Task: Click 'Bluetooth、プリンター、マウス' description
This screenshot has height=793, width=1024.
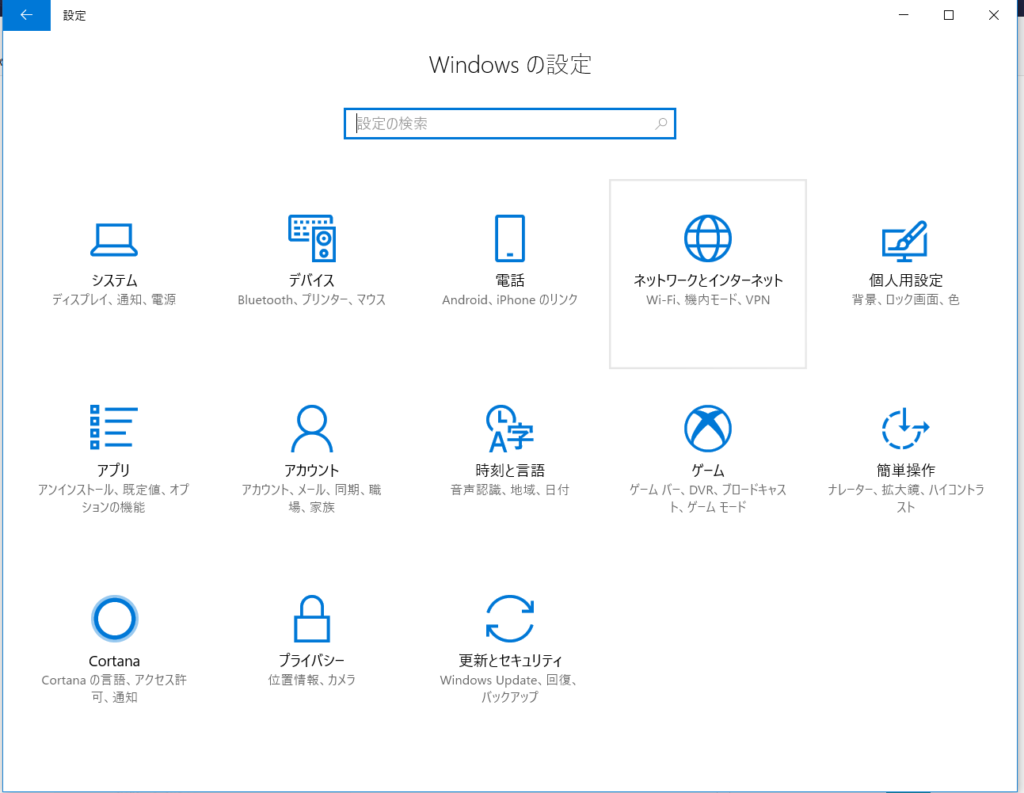Action: (x=312, y=300)
